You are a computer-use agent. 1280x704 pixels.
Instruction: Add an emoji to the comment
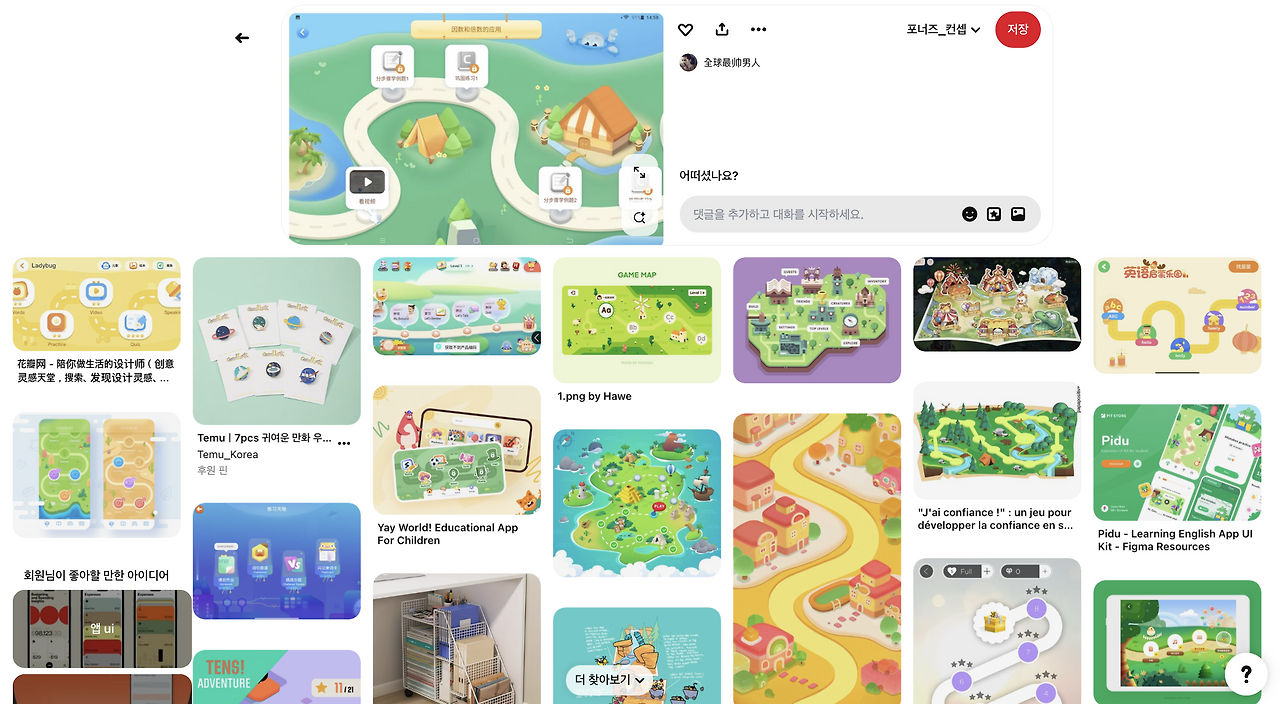pos(969,214)
